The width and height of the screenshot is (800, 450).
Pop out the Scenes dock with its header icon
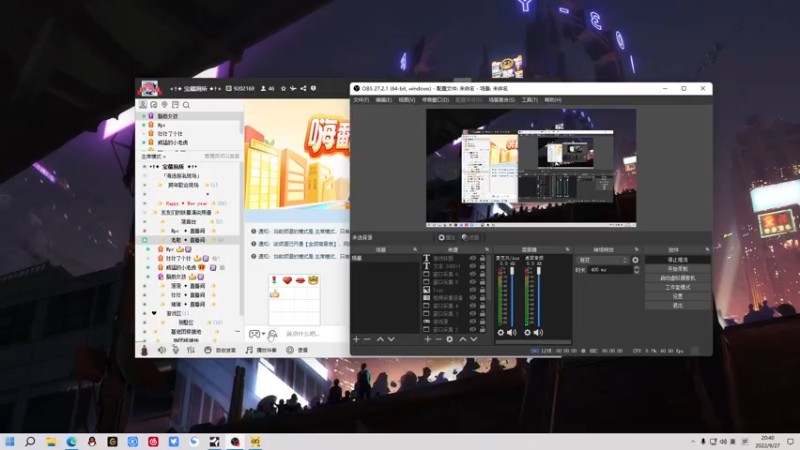pyautogui.click(x=414, y=249)
